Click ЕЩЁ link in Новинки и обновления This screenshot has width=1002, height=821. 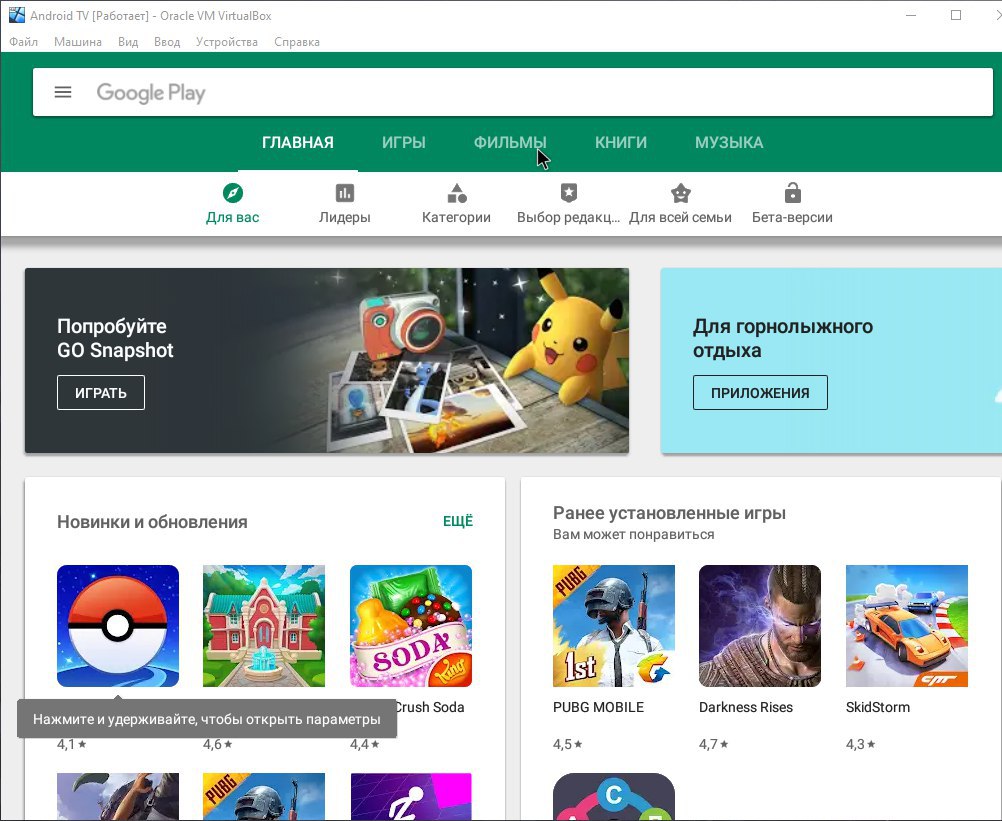458,521
